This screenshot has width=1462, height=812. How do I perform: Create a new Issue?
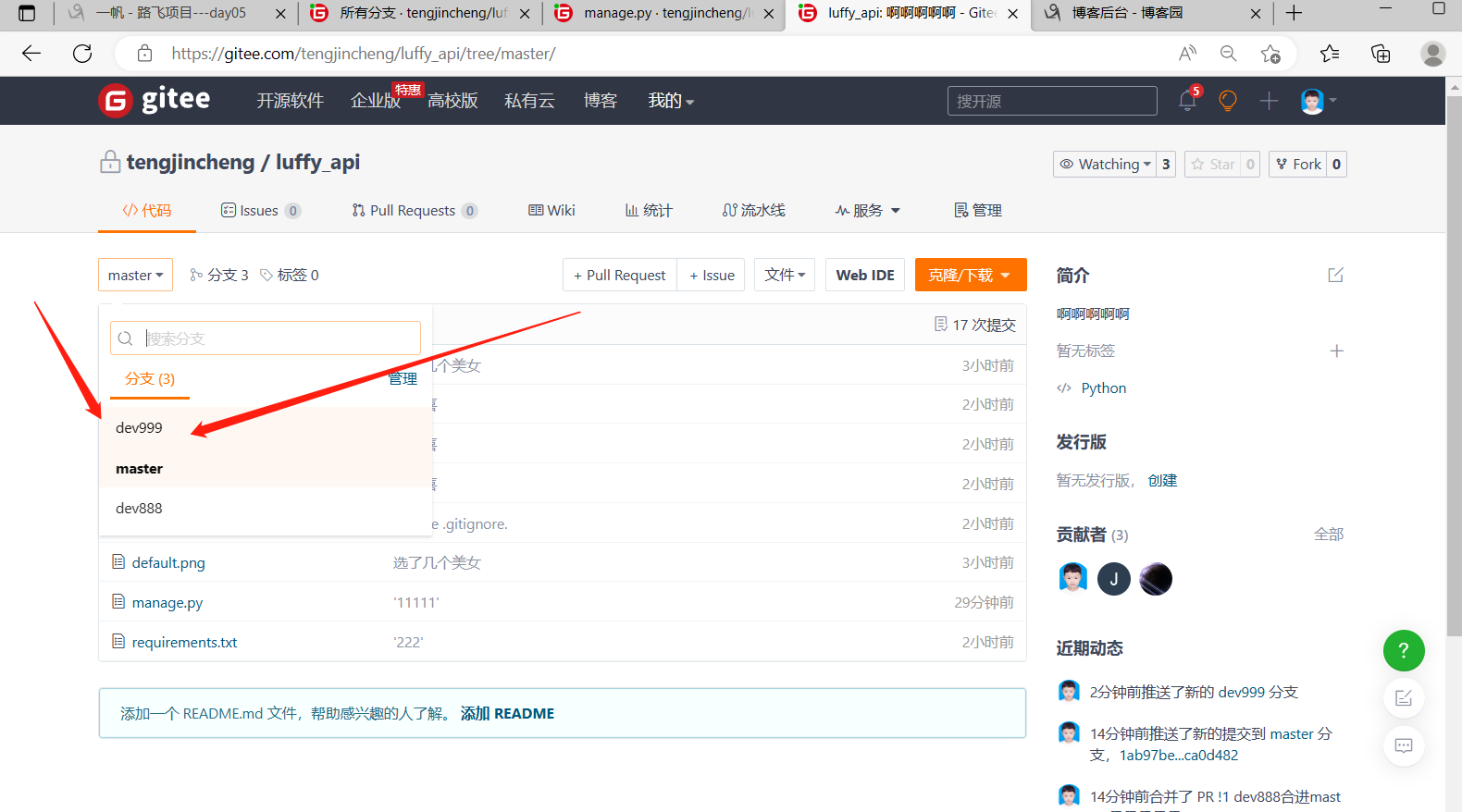pos(712,275)
